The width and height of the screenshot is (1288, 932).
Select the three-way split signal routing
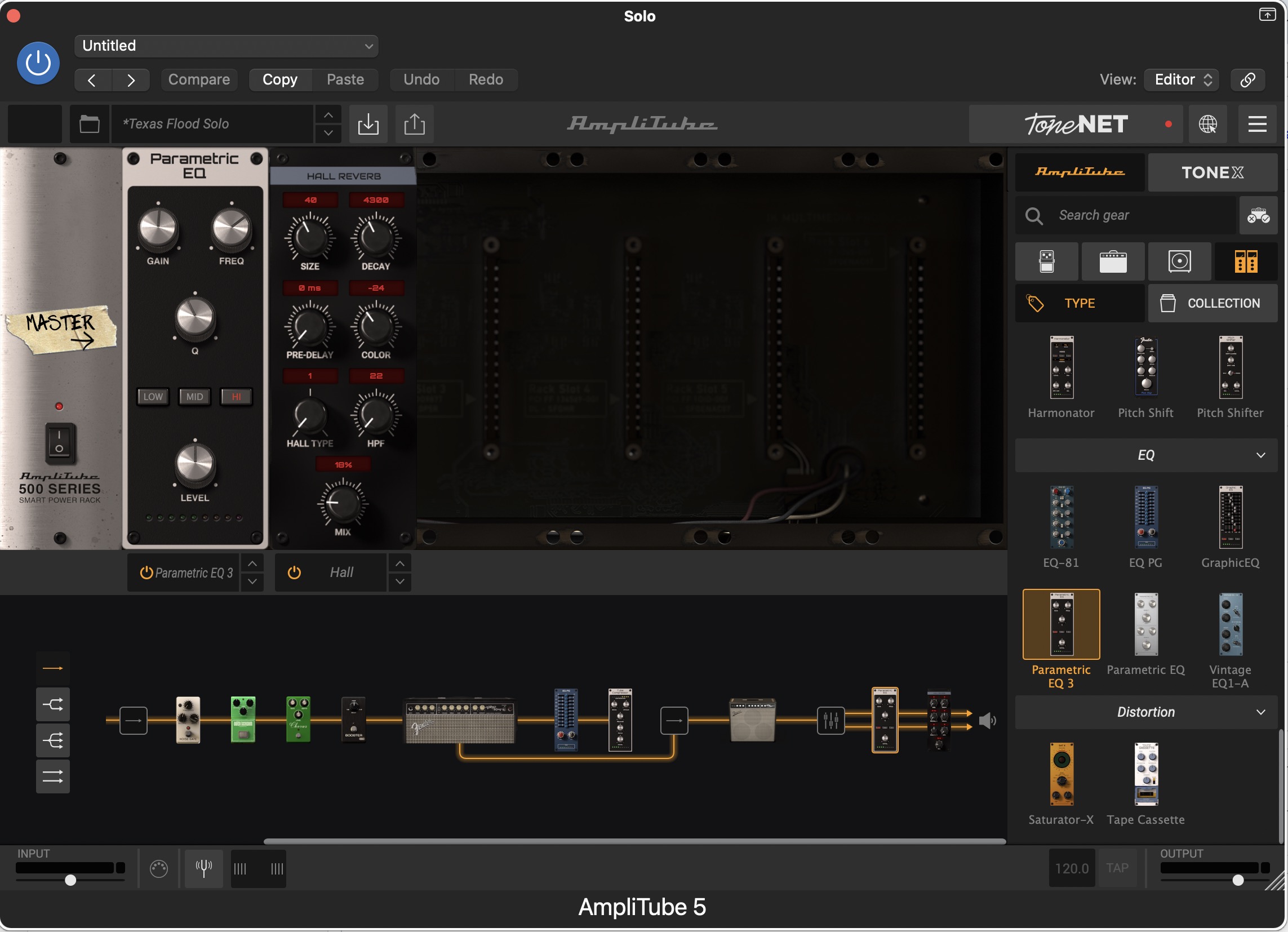pos(53,740)
